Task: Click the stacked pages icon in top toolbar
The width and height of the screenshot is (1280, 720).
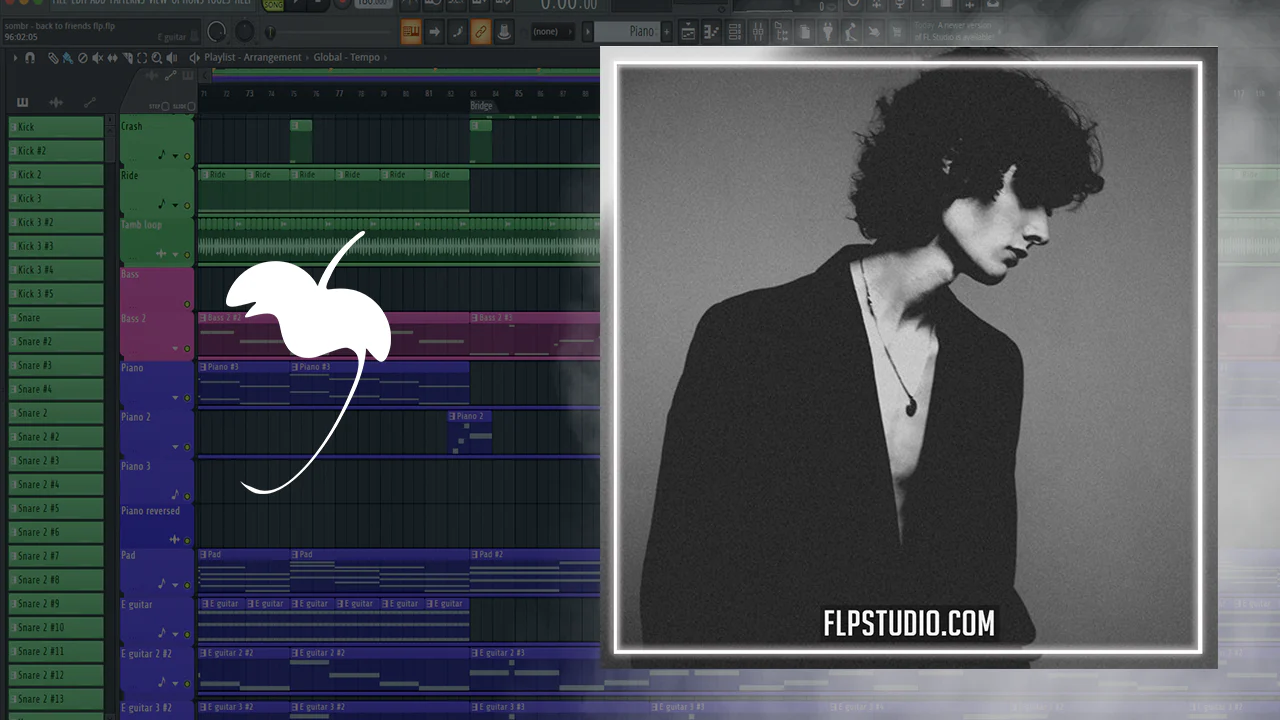Action: [806, 32]
